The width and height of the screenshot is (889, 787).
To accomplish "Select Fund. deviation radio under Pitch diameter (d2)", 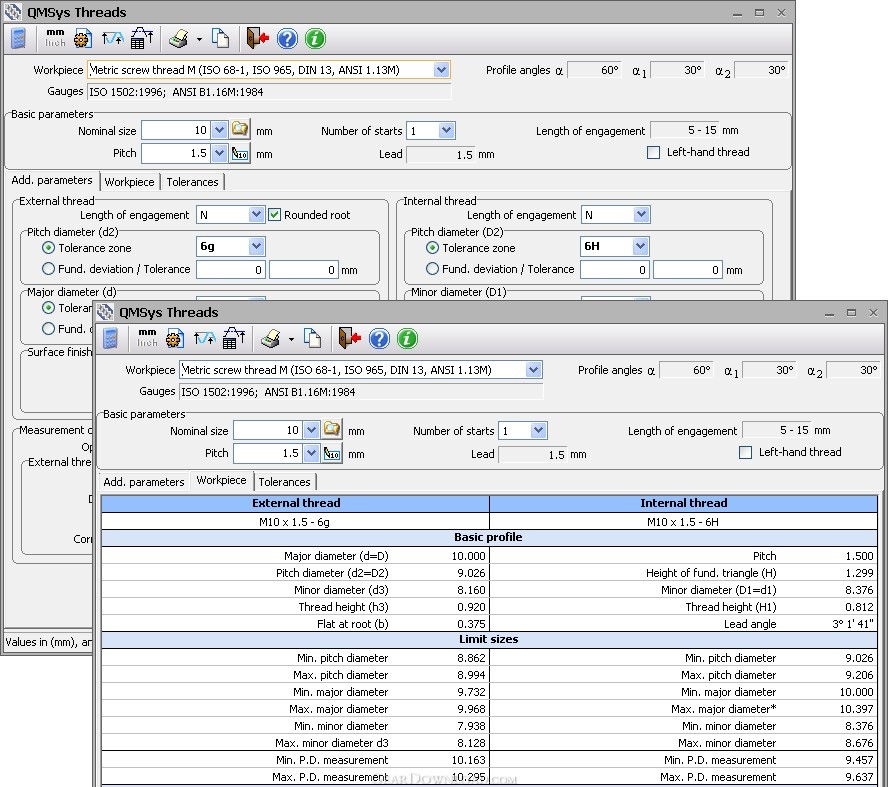I will tap(48, 269).
